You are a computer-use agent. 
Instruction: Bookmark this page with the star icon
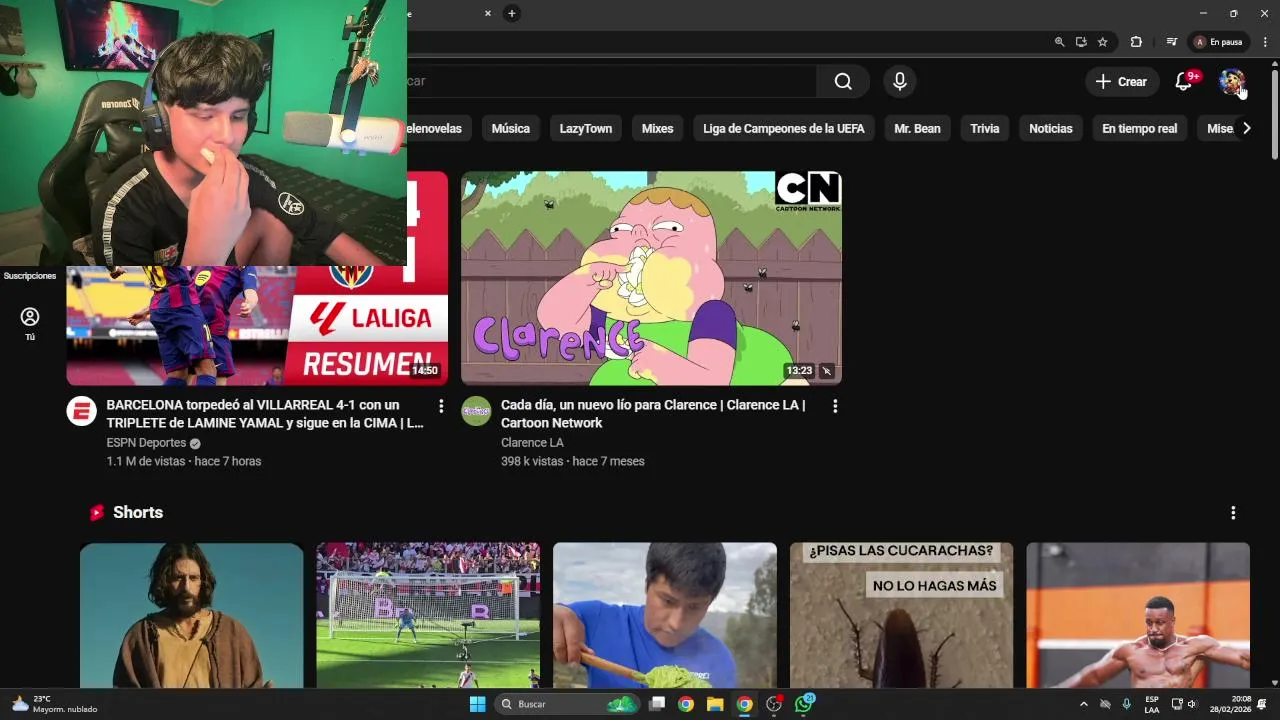(1102, 42)
